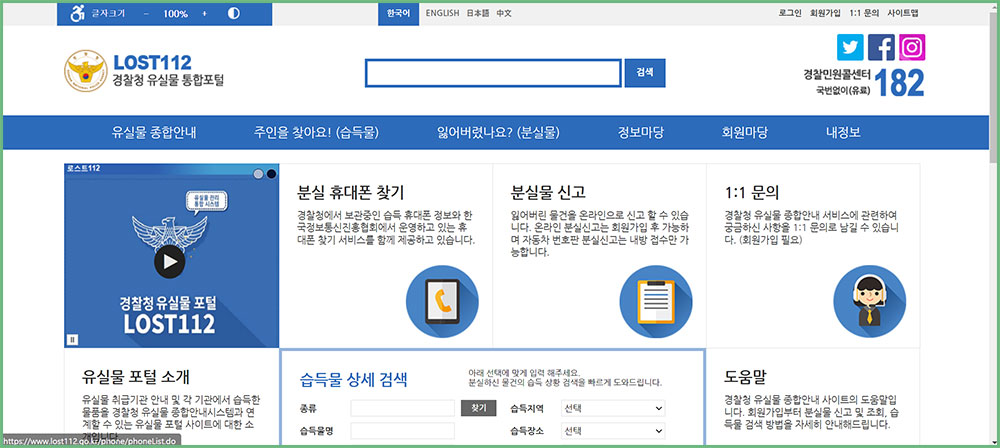The image size is (1000, 448).
Task: Focus the main search input box
Action: click(x=493, y=73)
